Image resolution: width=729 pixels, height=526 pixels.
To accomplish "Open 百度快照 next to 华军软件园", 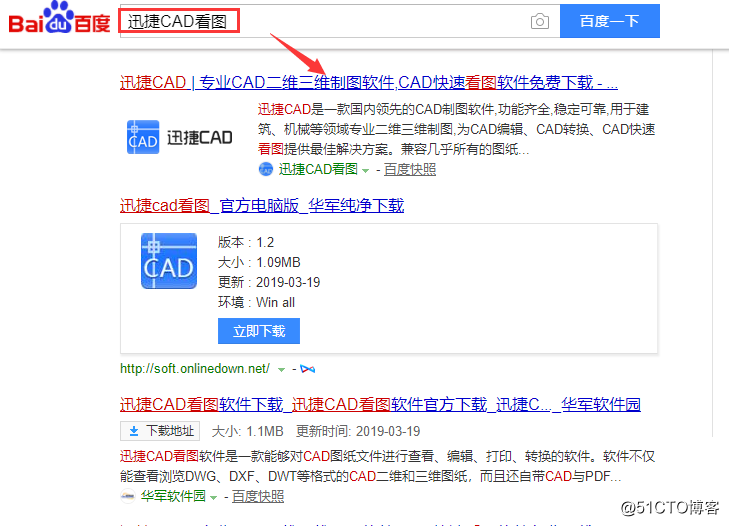I will pos(258,496).
